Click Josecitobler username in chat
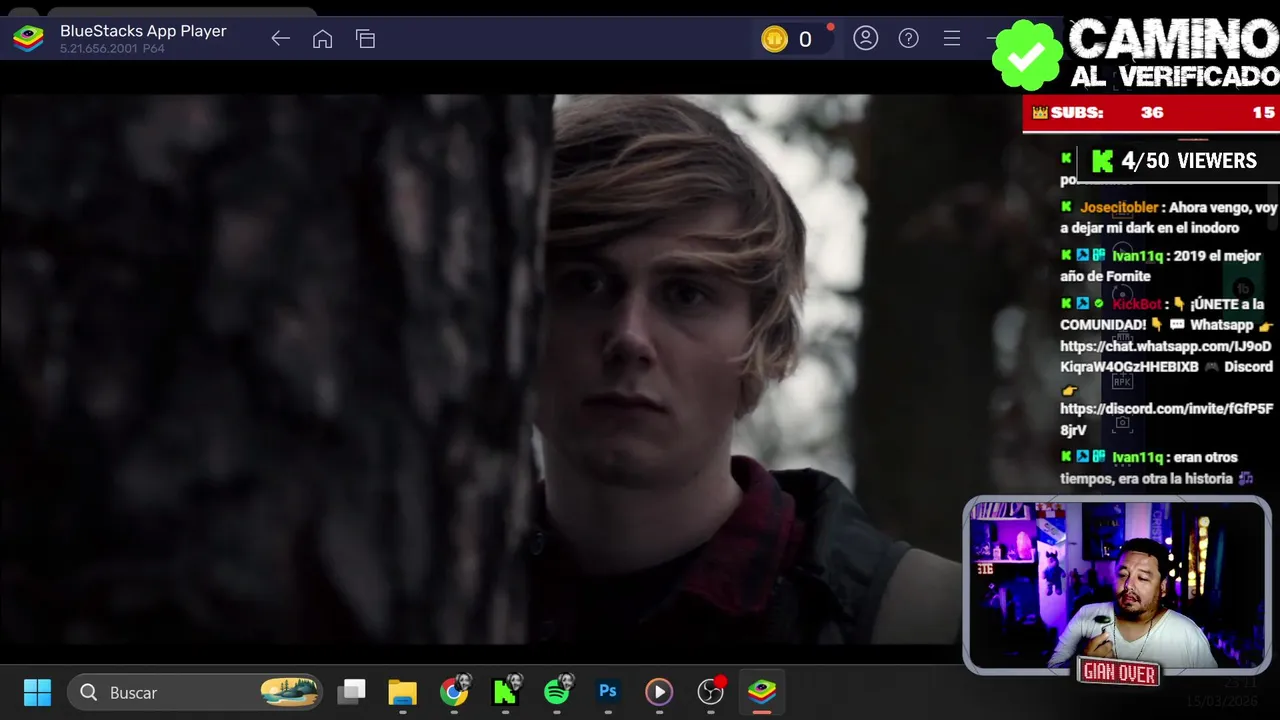This screenshot has height=720, width=1280. click(x=1119, y=208)
